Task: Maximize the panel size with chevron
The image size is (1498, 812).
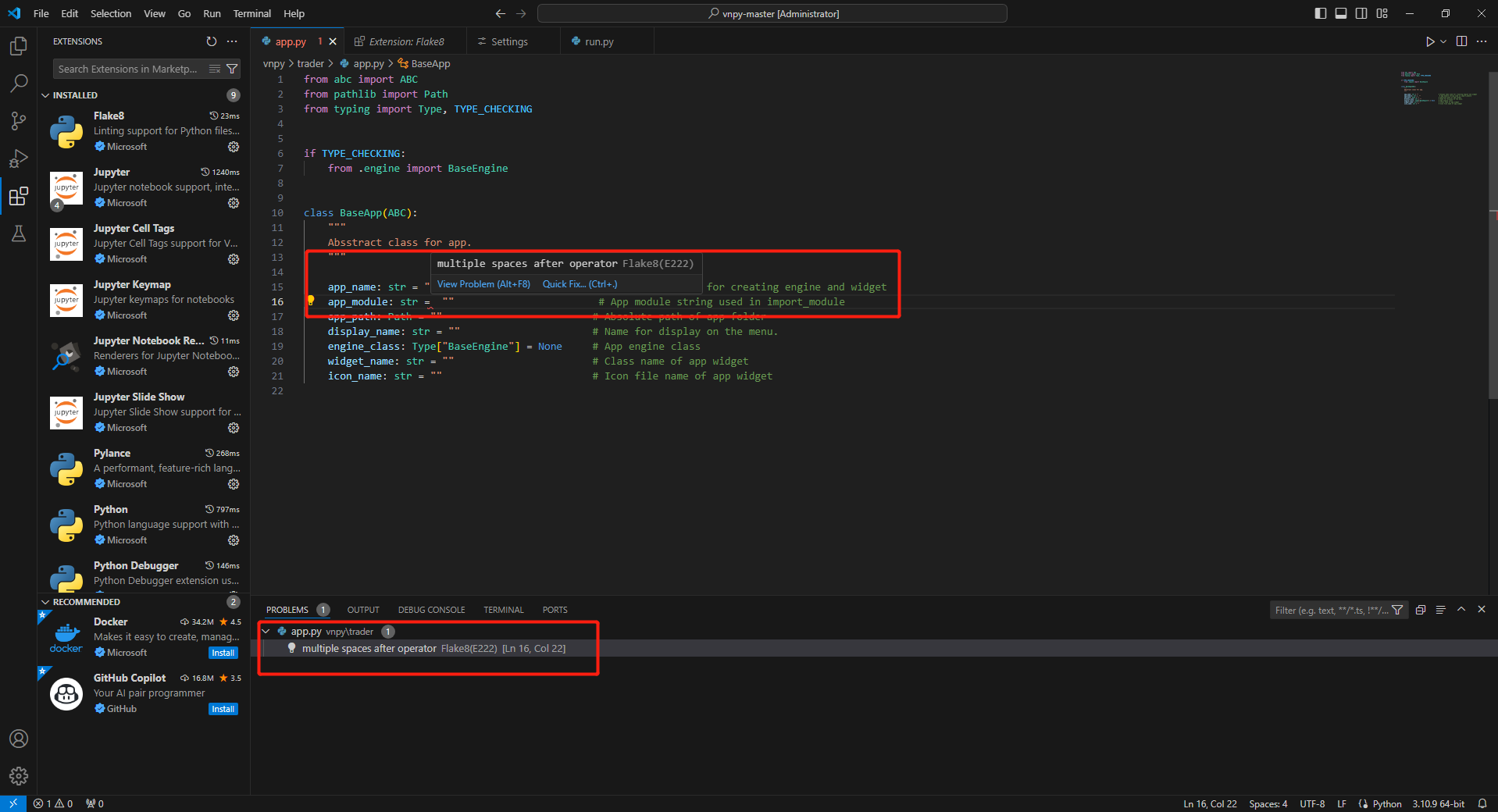Action: click(x=1461, y=609)
